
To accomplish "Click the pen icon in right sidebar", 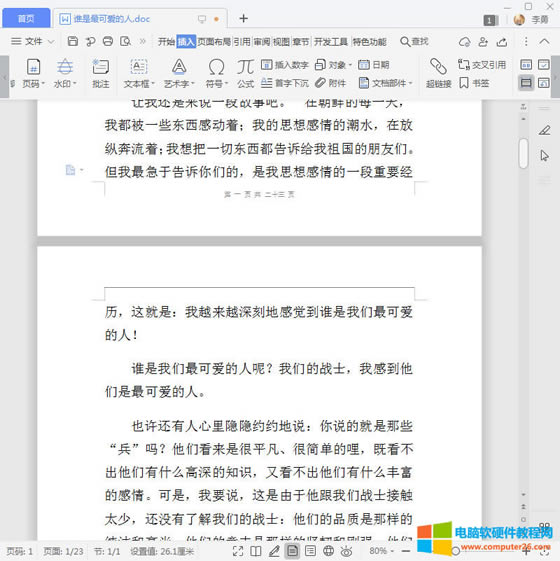I will point(544,131).
